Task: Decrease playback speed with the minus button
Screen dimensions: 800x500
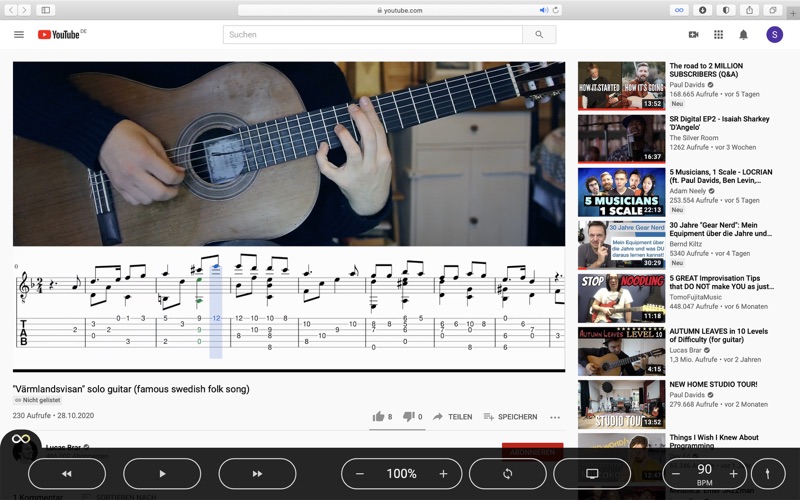Action: 360,474
